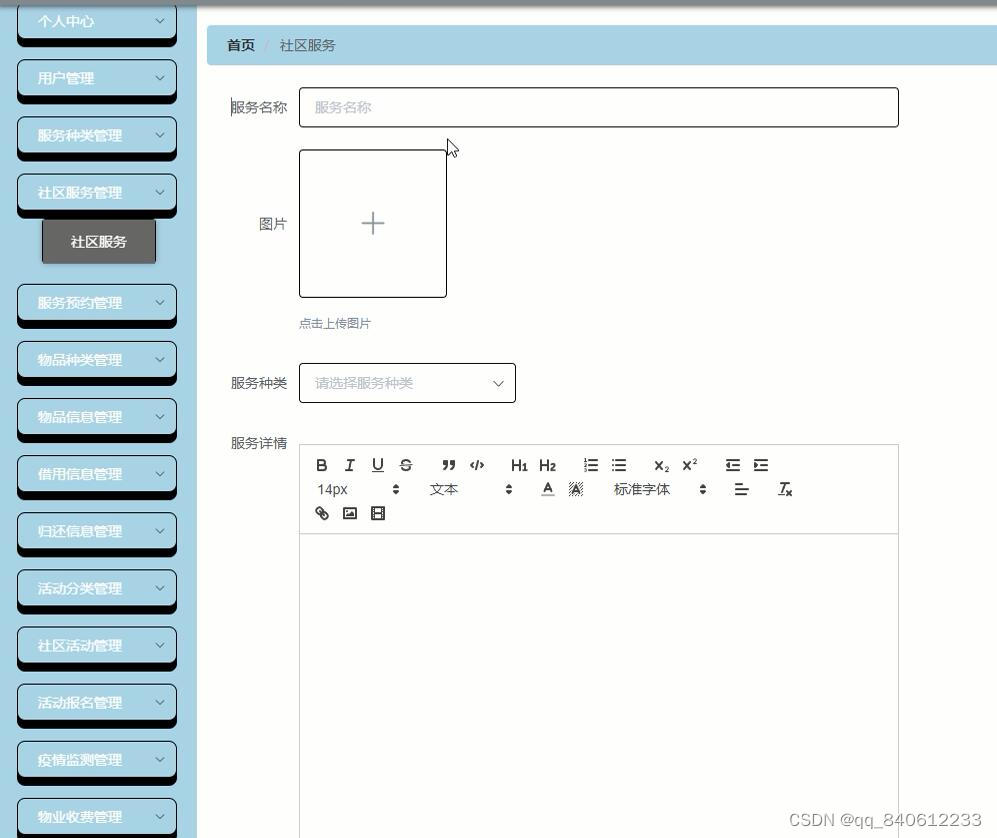Image resolution: width=997 pixels, height=838 pixels.
Task: Toggle underline formatting in editor
Action: click(378, 465)
